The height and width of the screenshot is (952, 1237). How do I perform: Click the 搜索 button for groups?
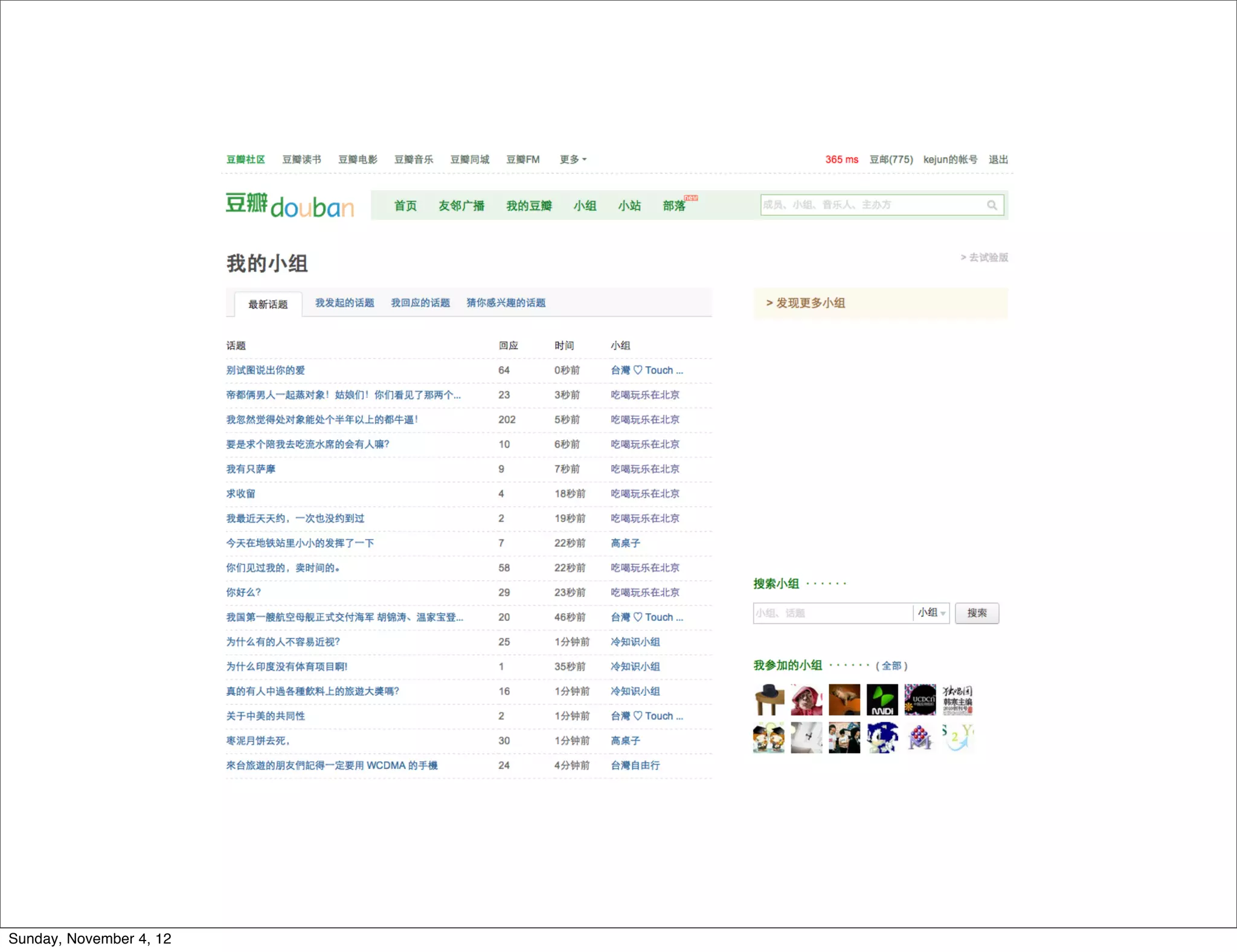pos(976,613)
